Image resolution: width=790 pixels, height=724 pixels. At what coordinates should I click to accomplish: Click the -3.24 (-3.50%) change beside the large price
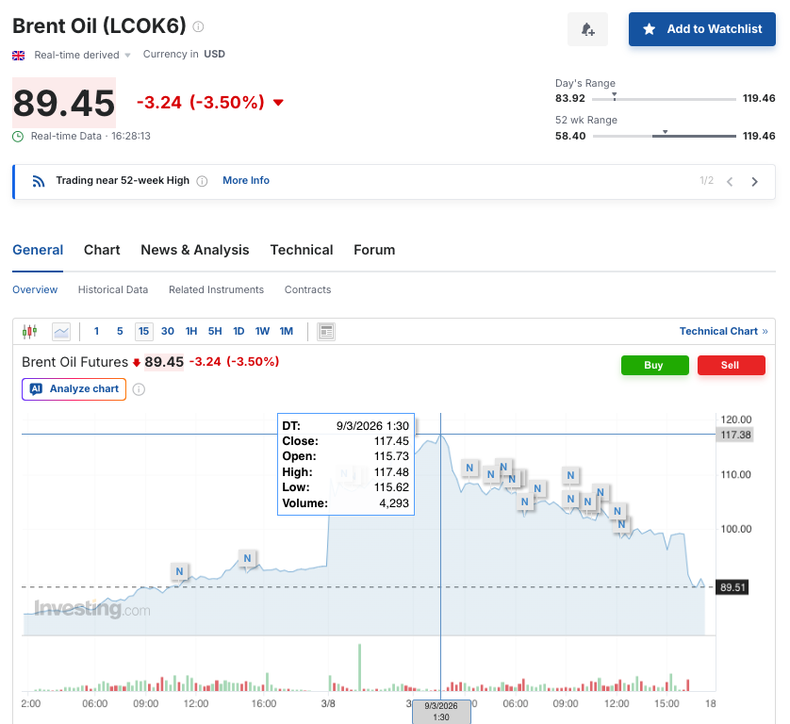coord(201,102)
